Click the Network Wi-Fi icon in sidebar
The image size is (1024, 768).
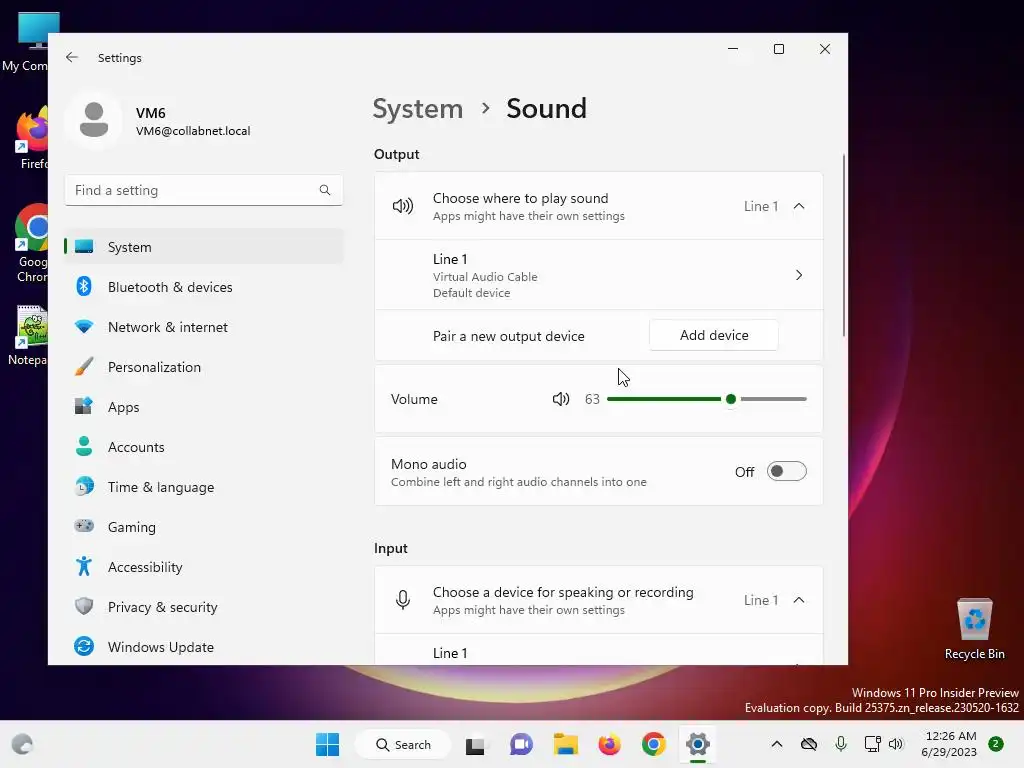(x=84, y=327)
